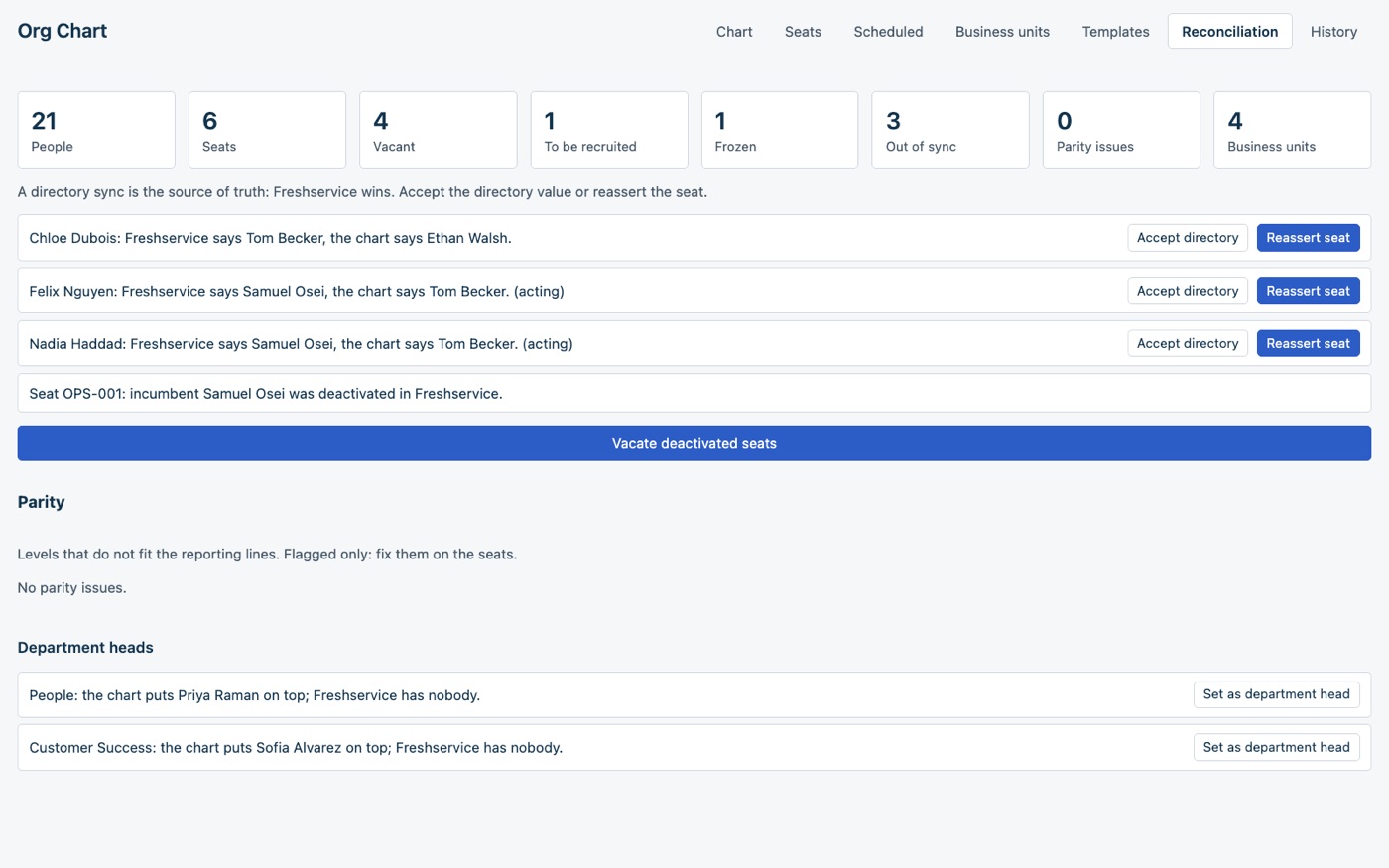Click the Org Chart title
Viewport: 1389px width, 868px height.
tap(63, 31)
